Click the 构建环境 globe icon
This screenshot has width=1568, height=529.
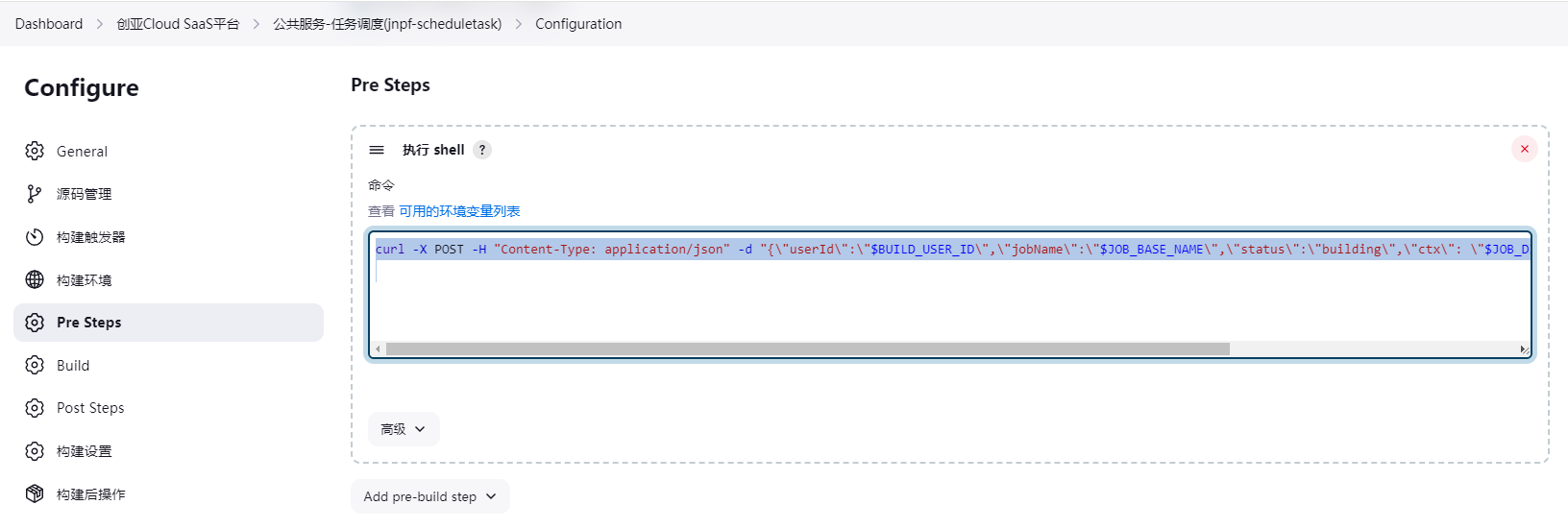(x=35, y=279)
